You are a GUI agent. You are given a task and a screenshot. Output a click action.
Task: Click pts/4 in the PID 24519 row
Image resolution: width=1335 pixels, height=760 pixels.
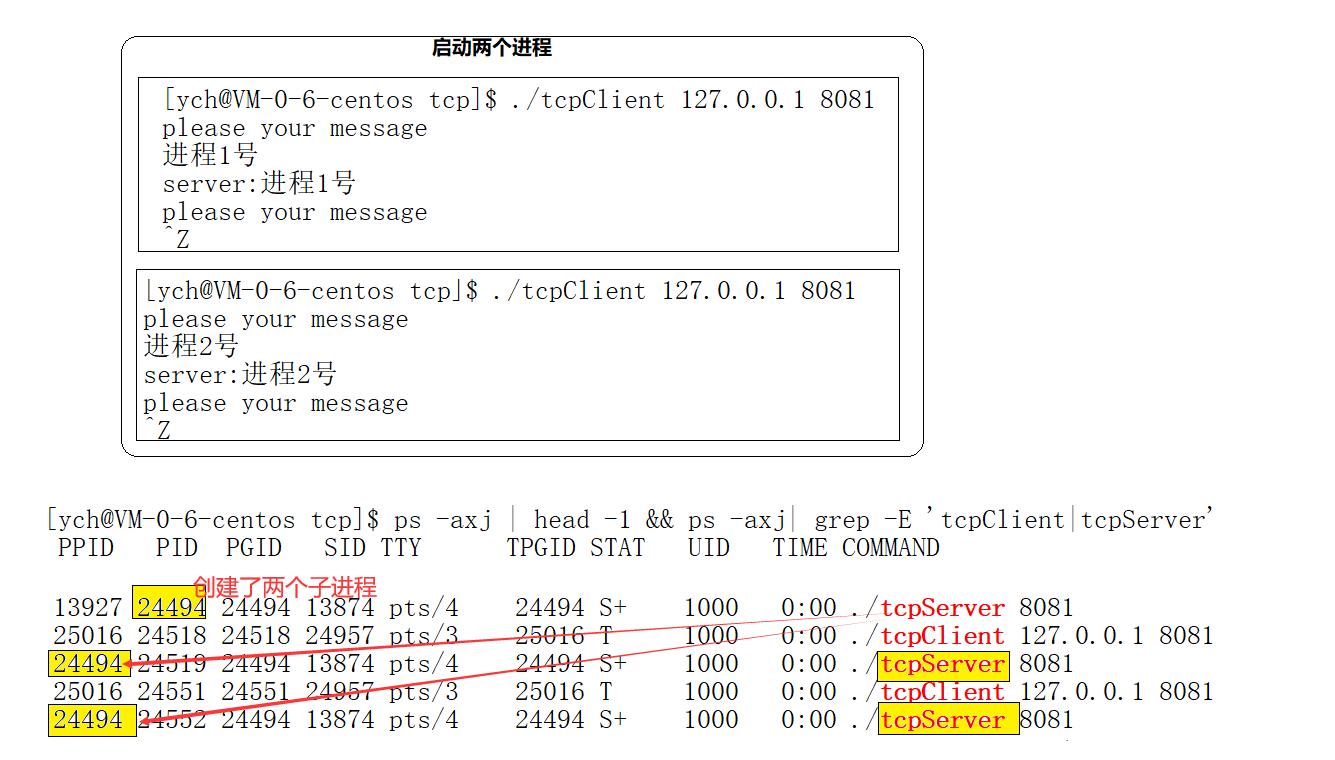coord(424,664)
